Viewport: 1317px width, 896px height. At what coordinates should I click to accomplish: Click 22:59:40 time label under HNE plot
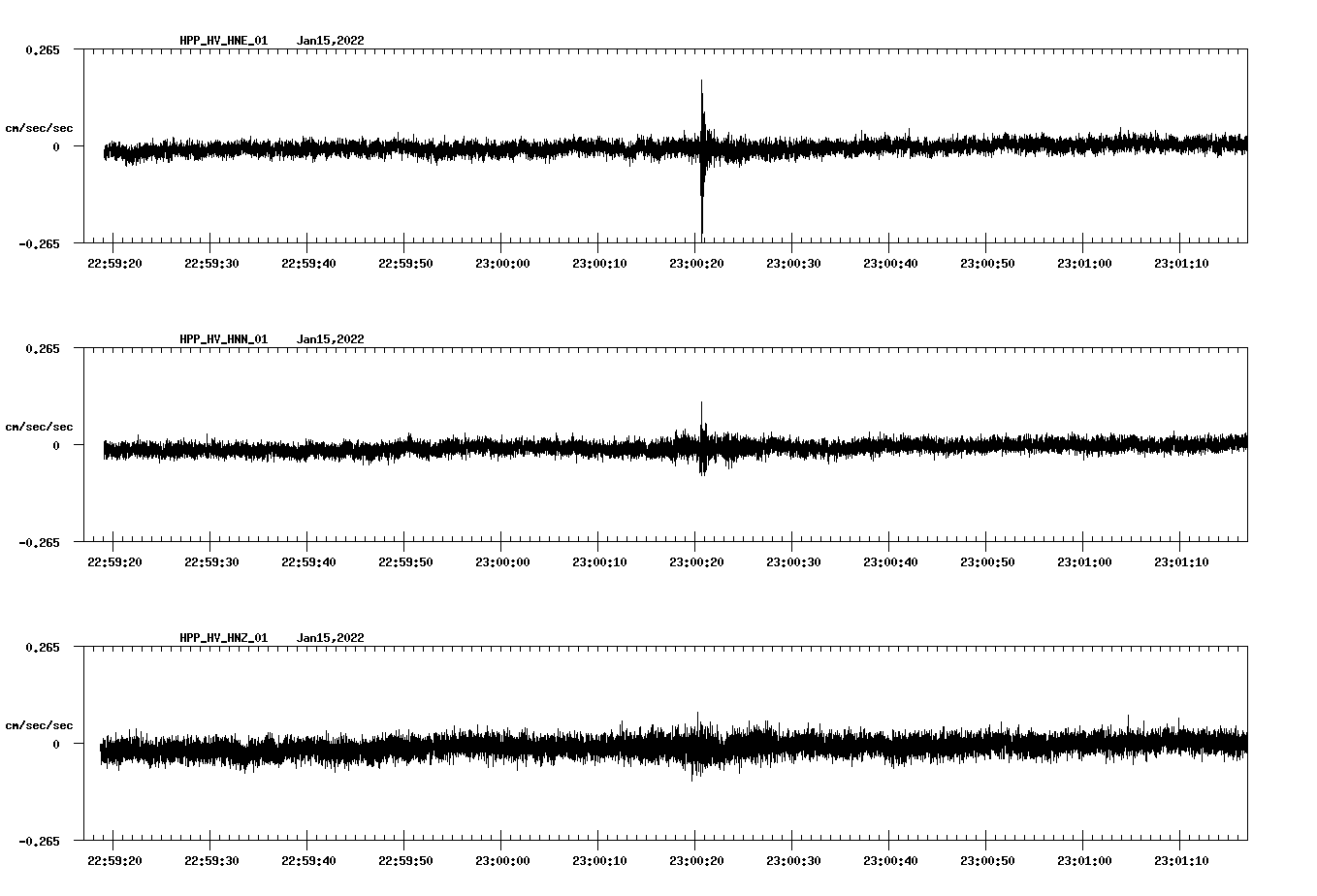(x=308, y=264)
